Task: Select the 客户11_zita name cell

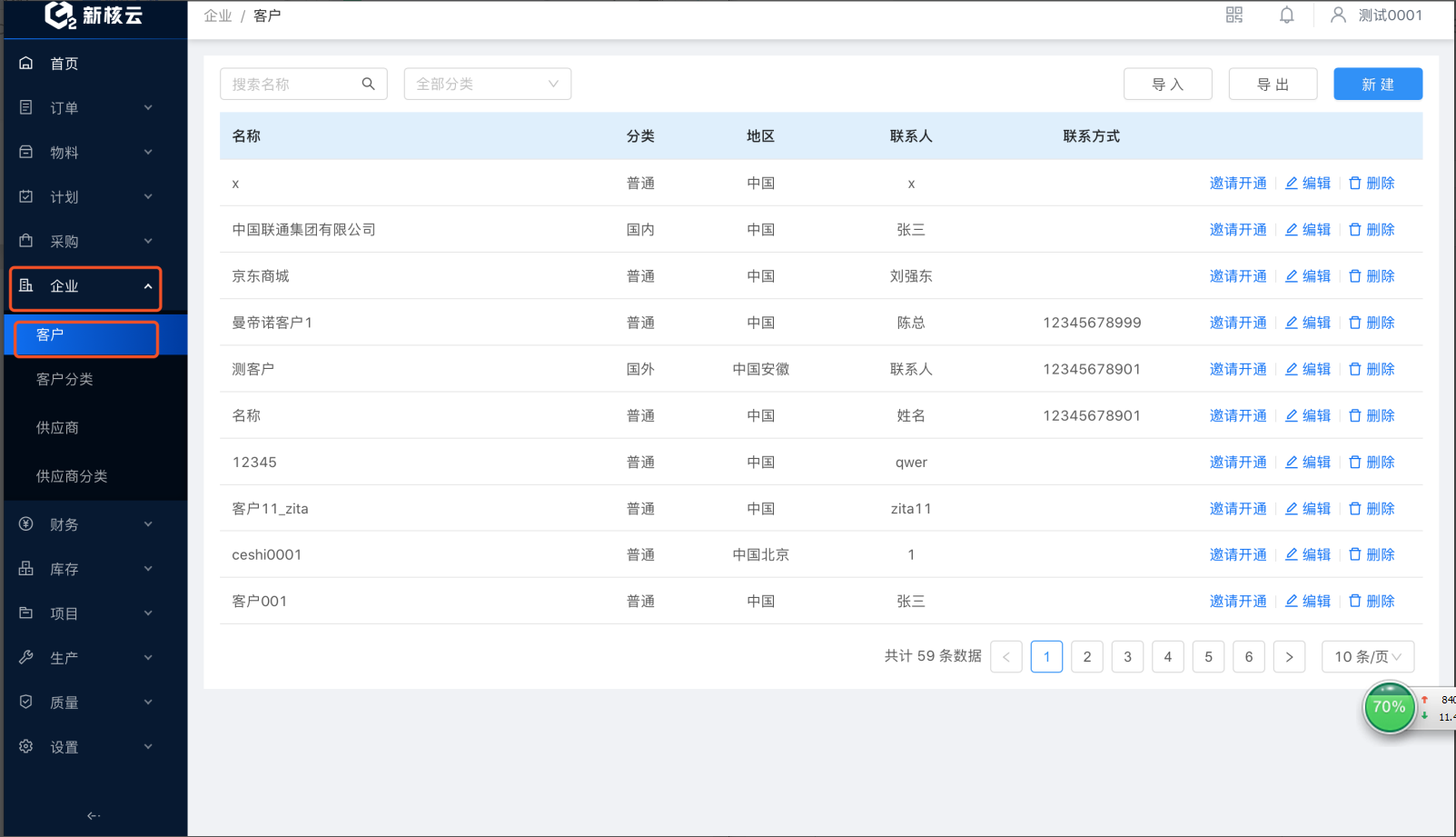Action: (271, 508)
